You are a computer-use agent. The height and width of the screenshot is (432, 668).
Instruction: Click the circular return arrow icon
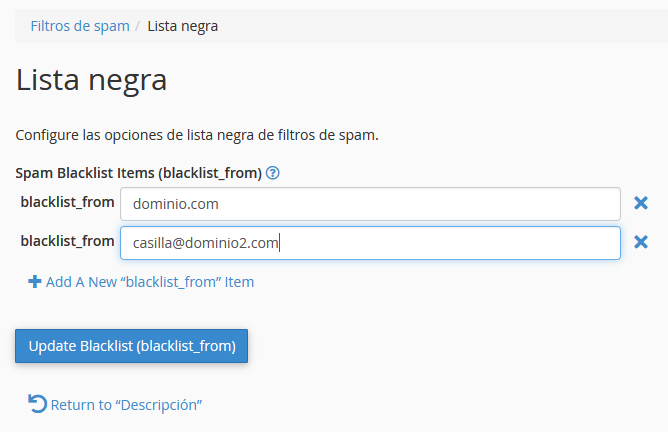point(37,404)
